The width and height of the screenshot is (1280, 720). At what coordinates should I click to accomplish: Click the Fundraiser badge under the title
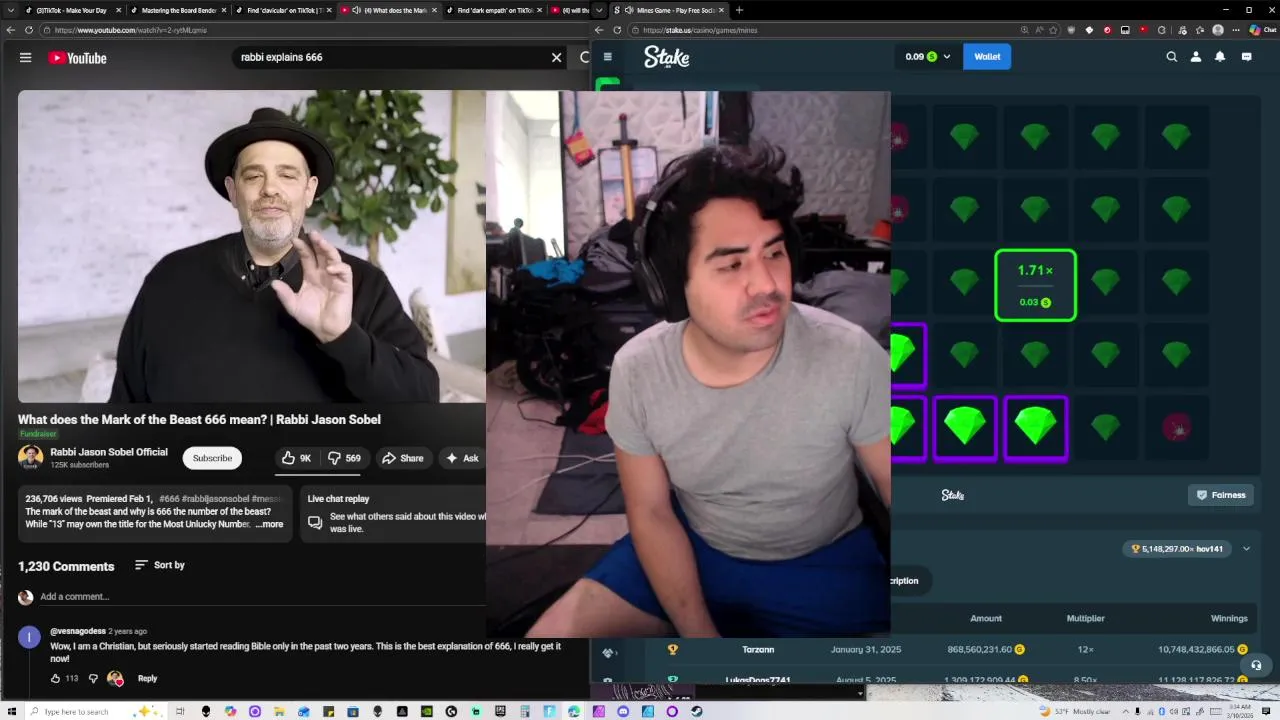point(38,434)
